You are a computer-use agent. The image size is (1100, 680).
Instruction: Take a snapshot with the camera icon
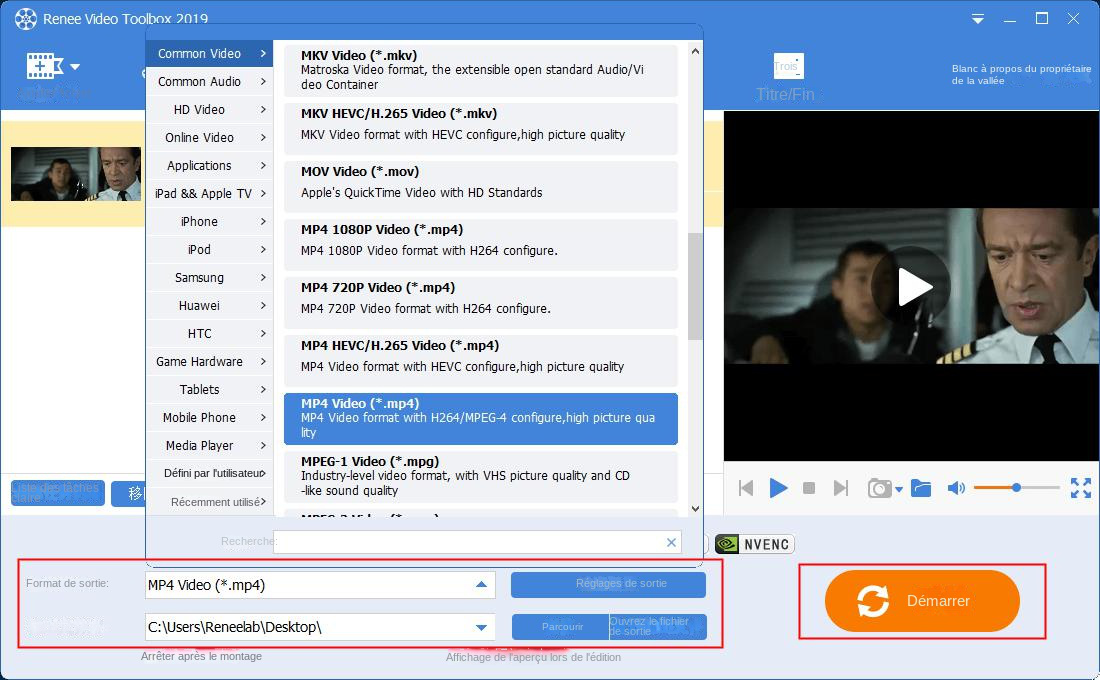[881, 488]
